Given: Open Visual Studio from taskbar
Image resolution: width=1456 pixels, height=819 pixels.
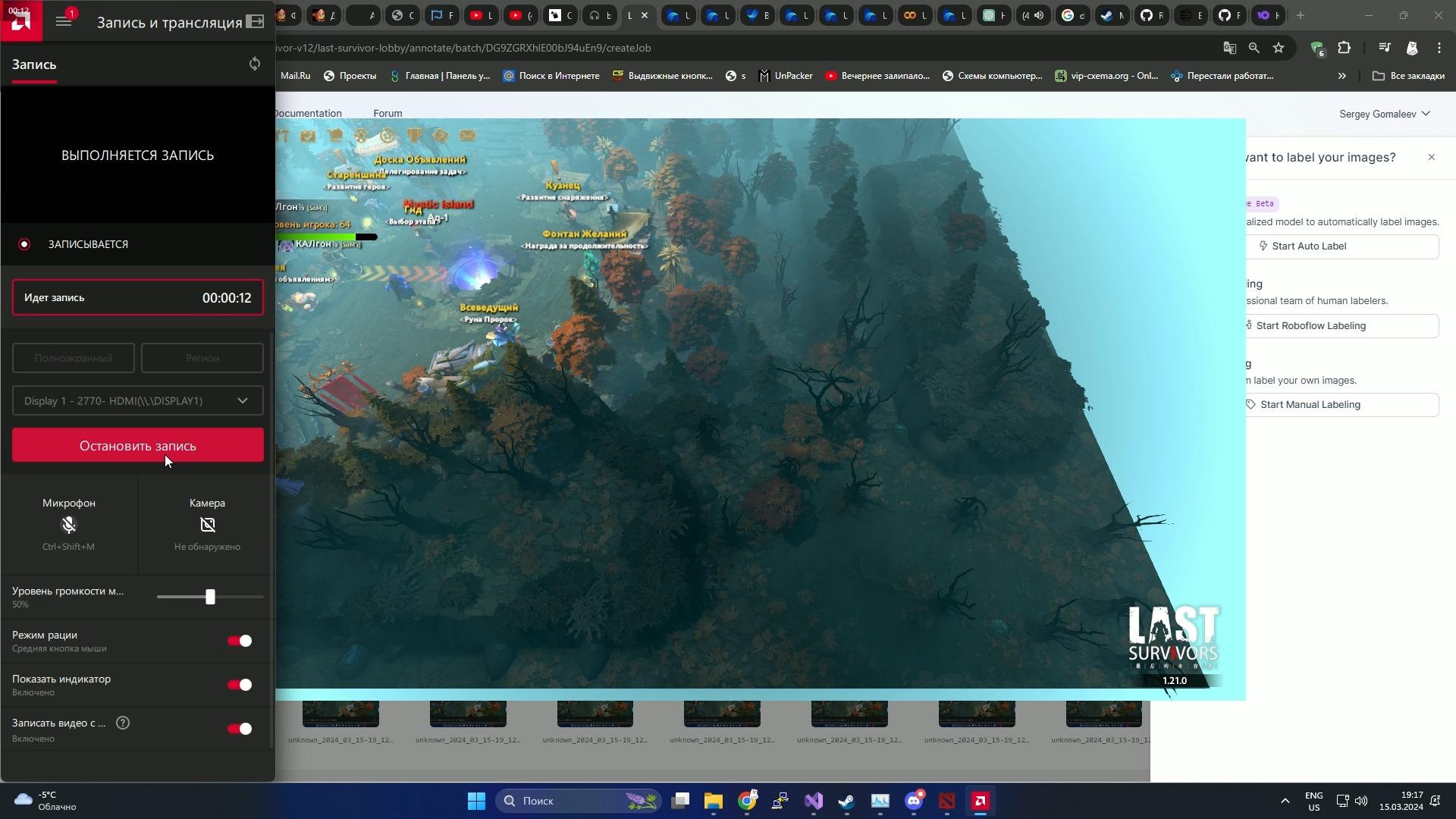Looking at the screenshot, I should pos(814,801).
